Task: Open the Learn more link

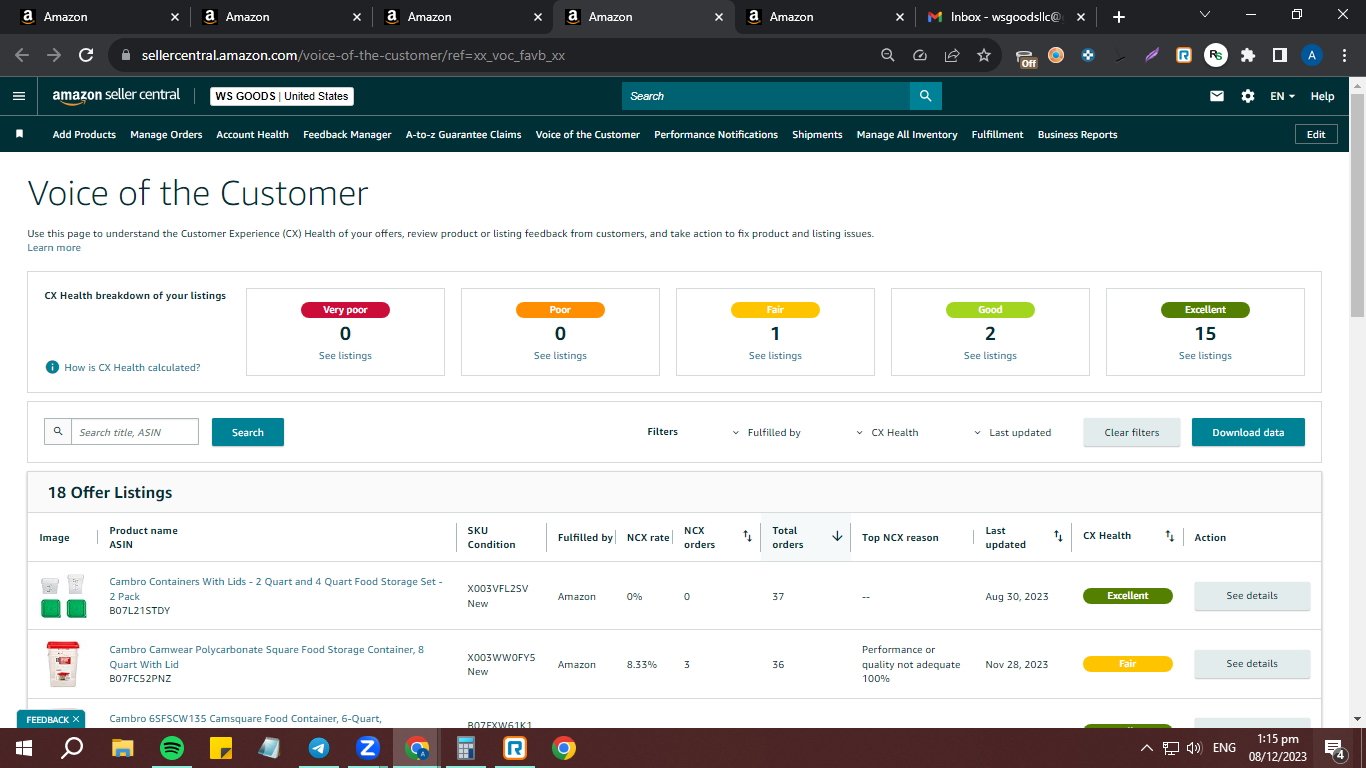Action: (54, 248)
